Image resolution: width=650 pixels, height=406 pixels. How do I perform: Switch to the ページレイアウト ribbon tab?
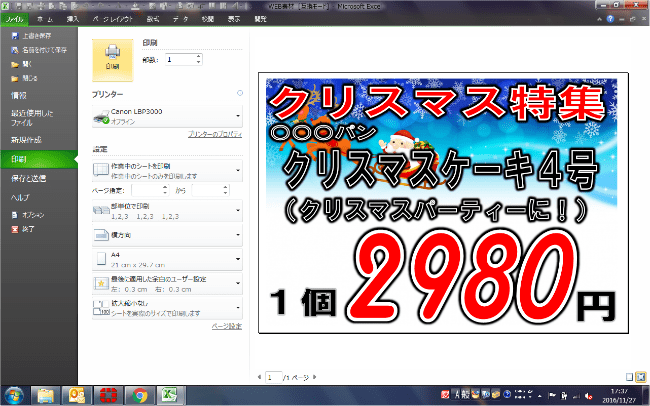112,19
